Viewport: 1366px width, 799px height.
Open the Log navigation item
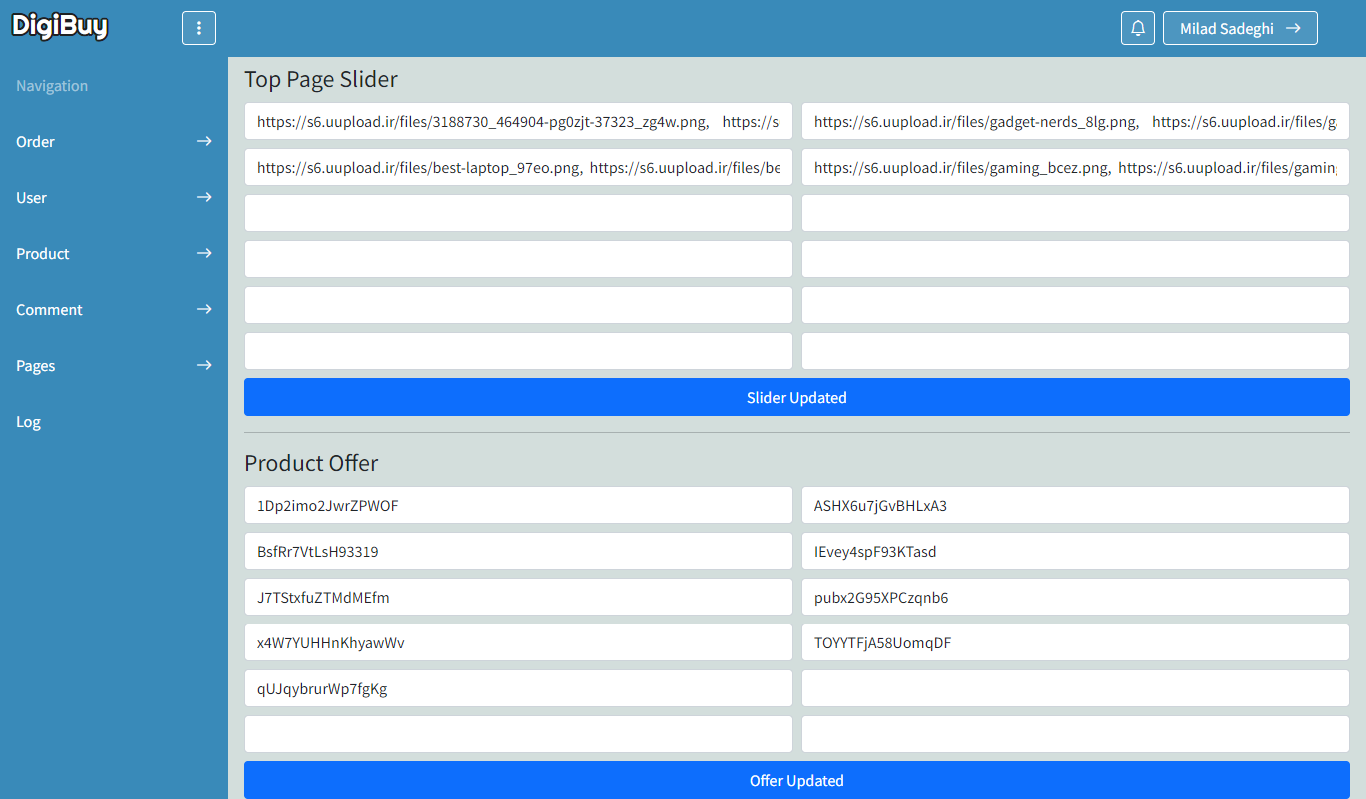29,422
